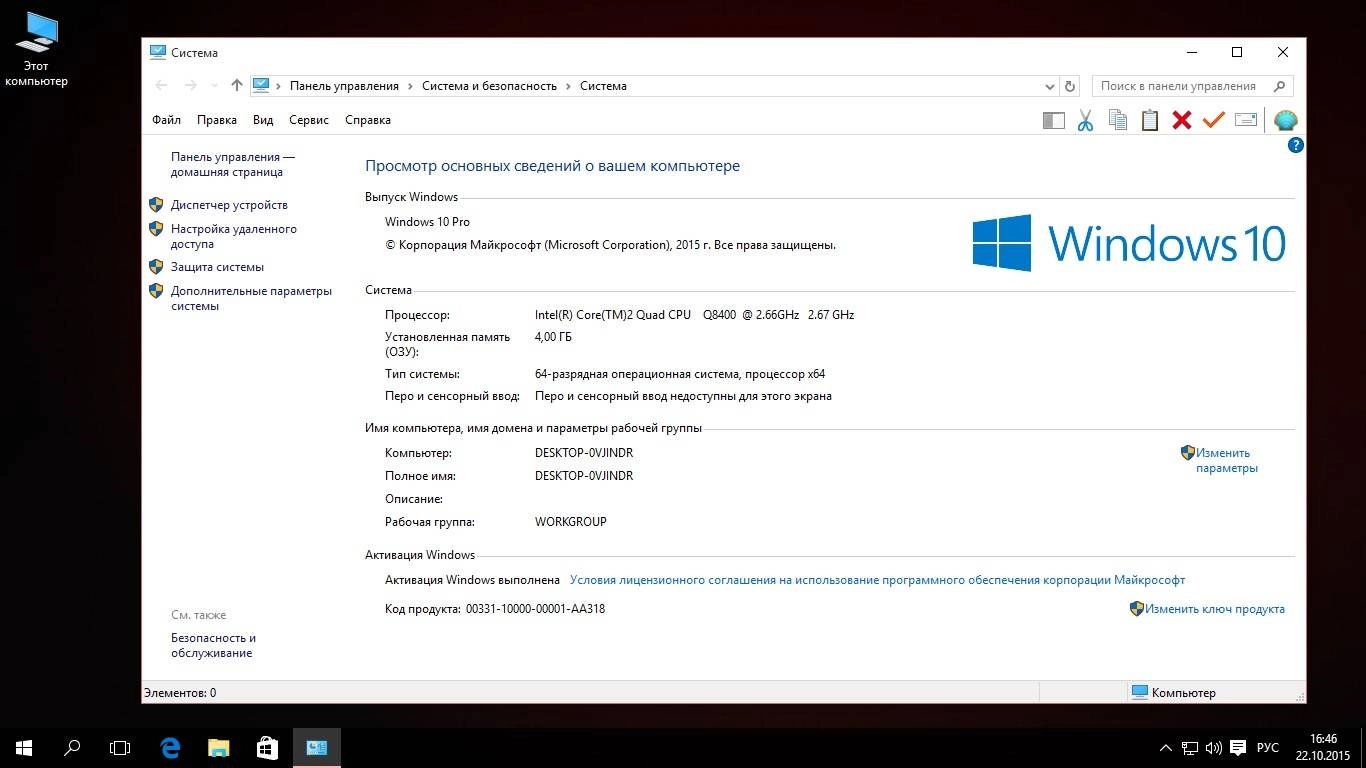
Task: Open the Сервис menu
Action: pos(309,120)
